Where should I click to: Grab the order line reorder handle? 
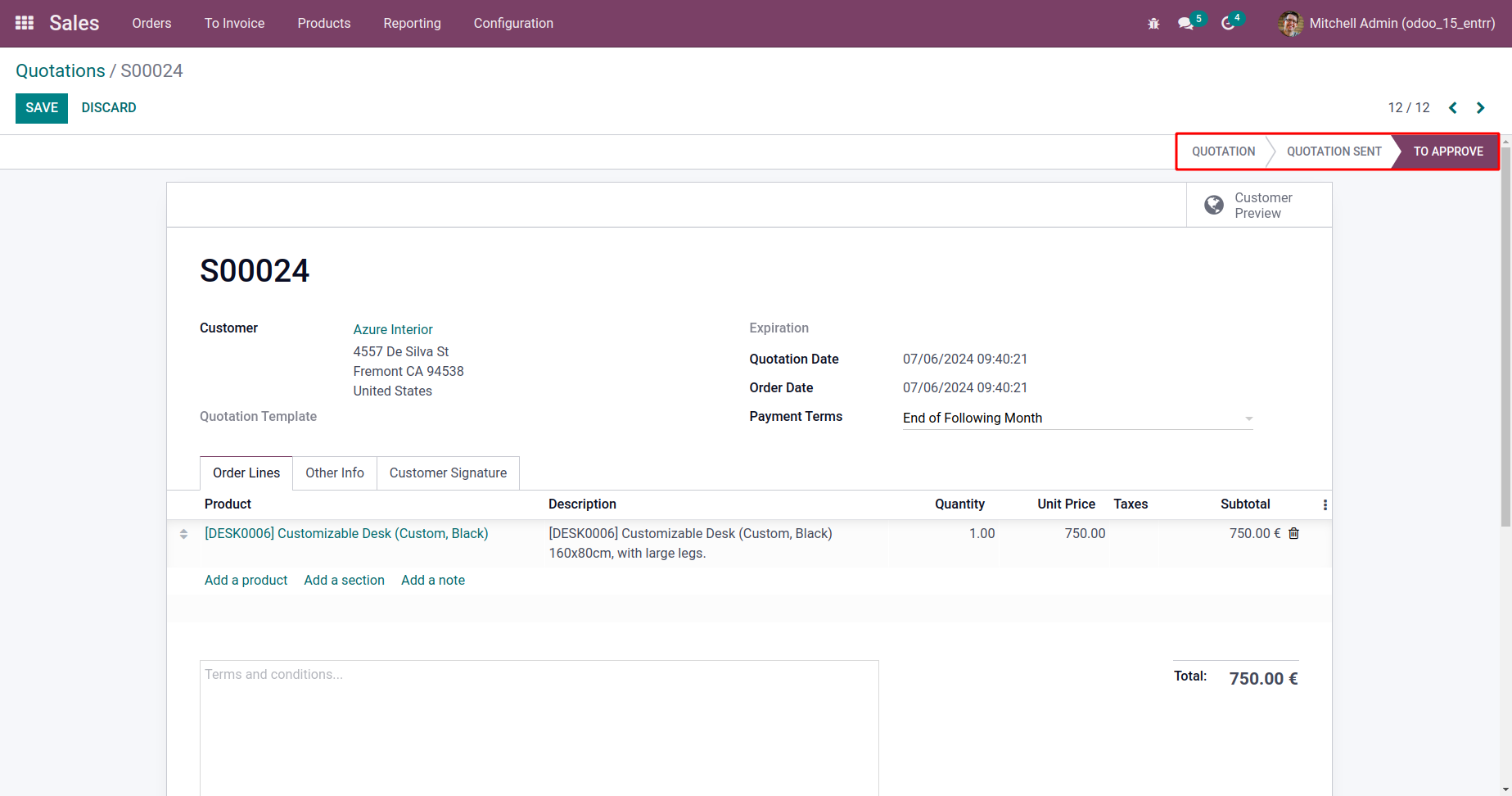(183, 534)
